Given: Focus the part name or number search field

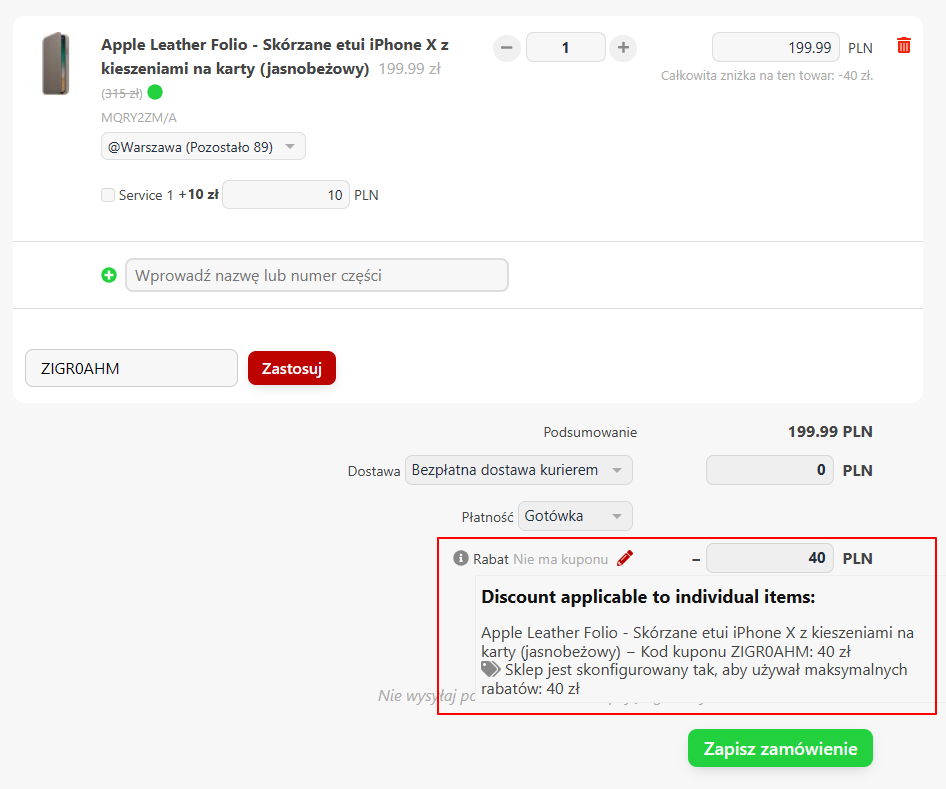Looking at the screenshot, I should [x=317, y=276].
